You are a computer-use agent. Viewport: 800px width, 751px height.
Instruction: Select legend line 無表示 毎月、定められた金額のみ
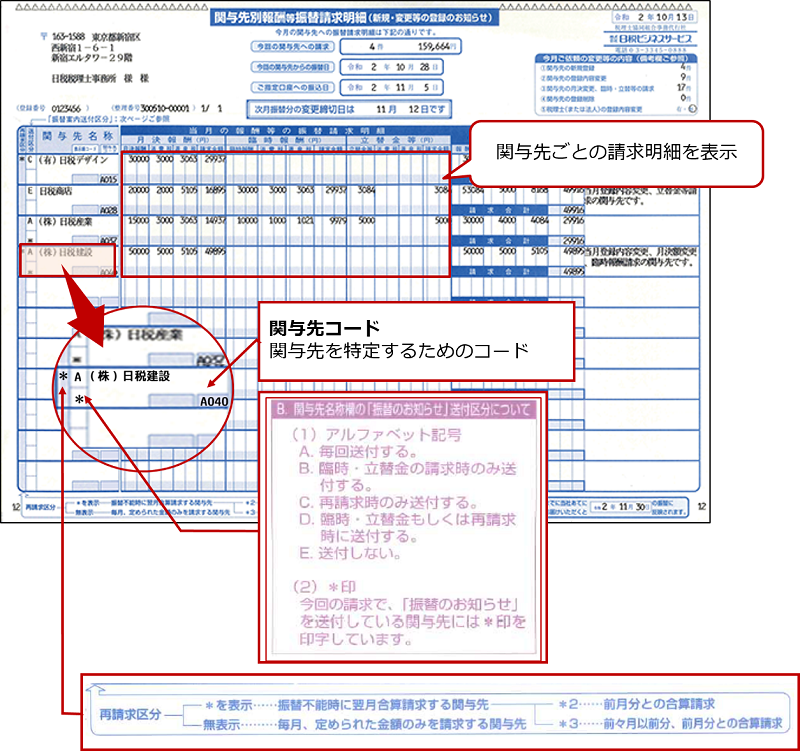364,724
